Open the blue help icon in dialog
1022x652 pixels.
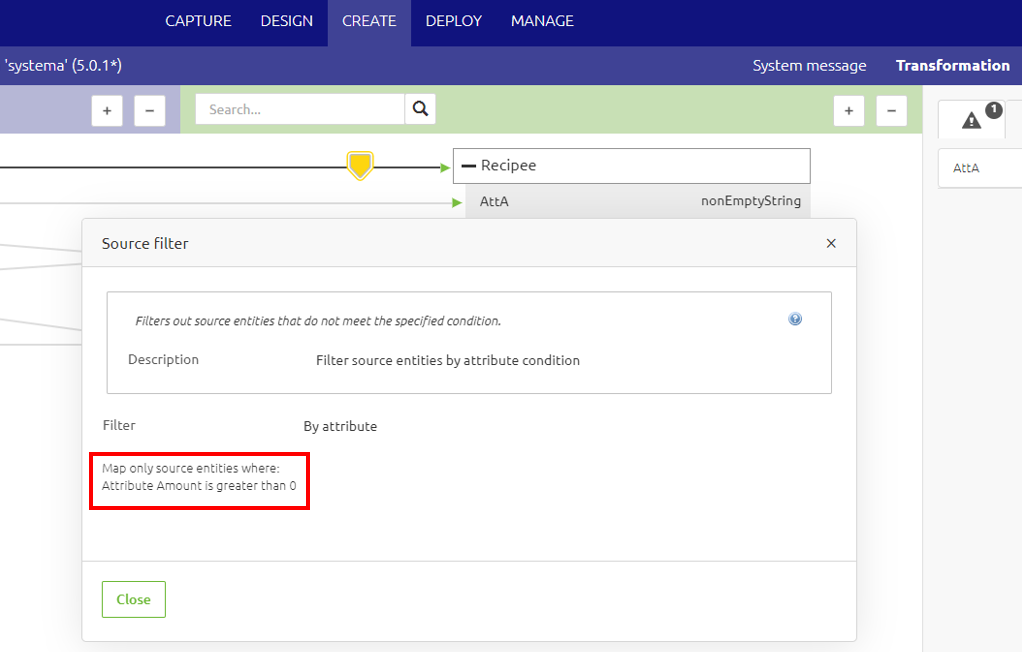click(x=795, y=319)
